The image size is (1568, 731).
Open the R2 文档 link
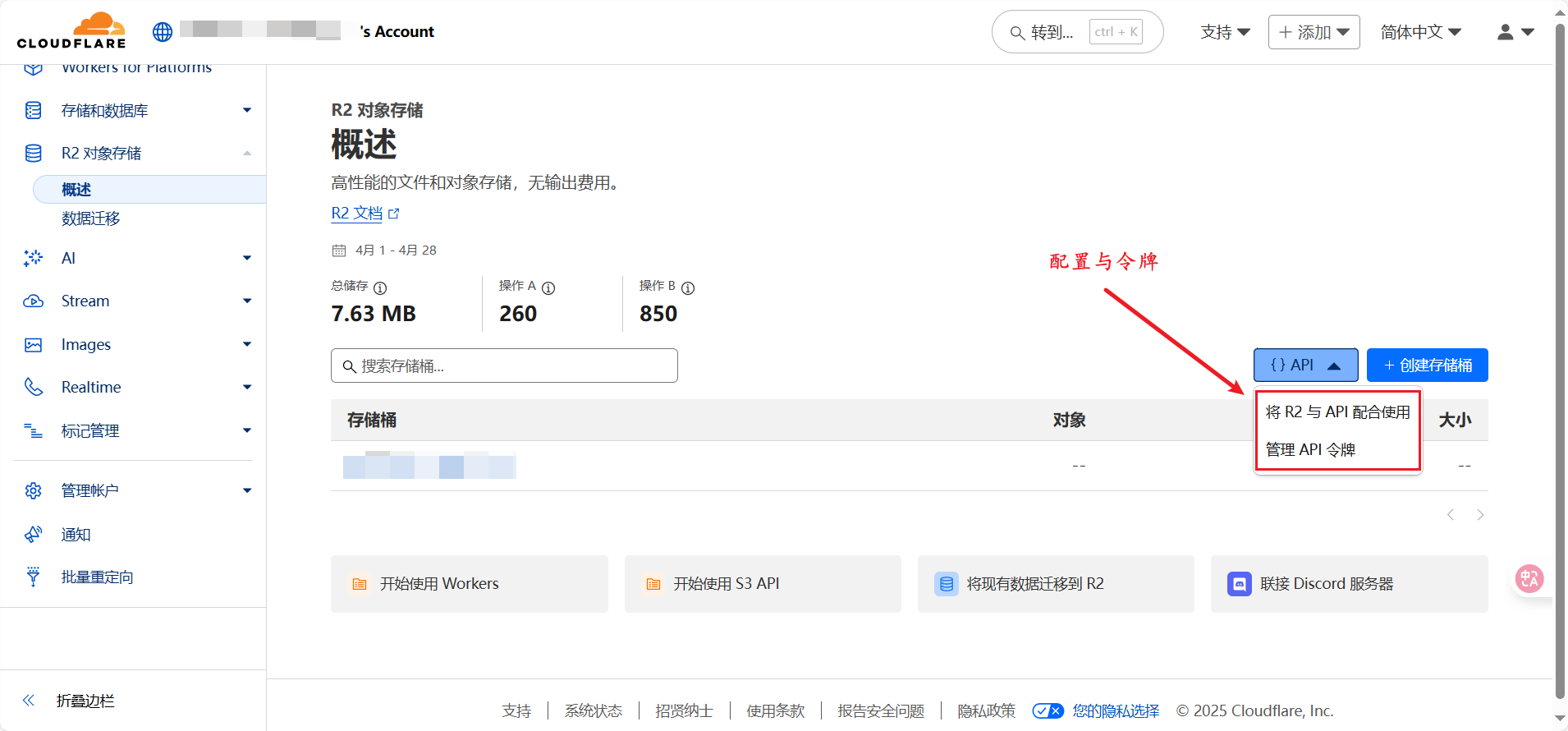[x=356, y=214]
